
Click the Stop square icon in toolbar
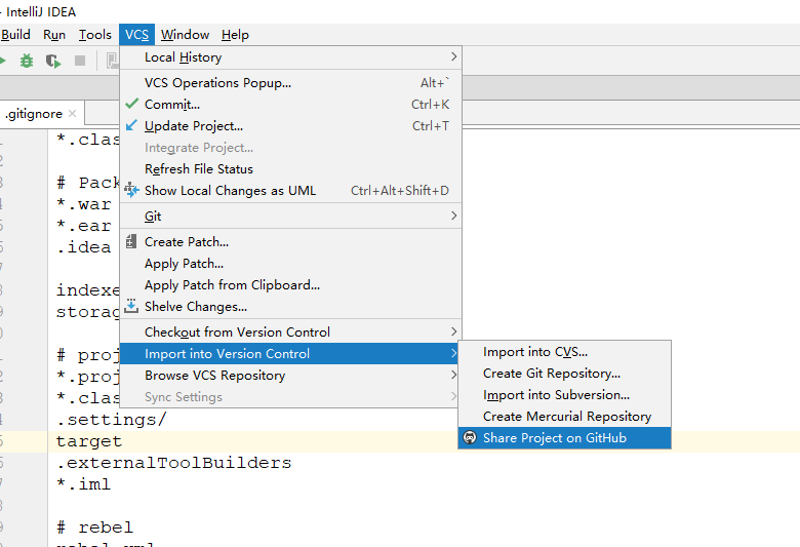pos(80,61)
